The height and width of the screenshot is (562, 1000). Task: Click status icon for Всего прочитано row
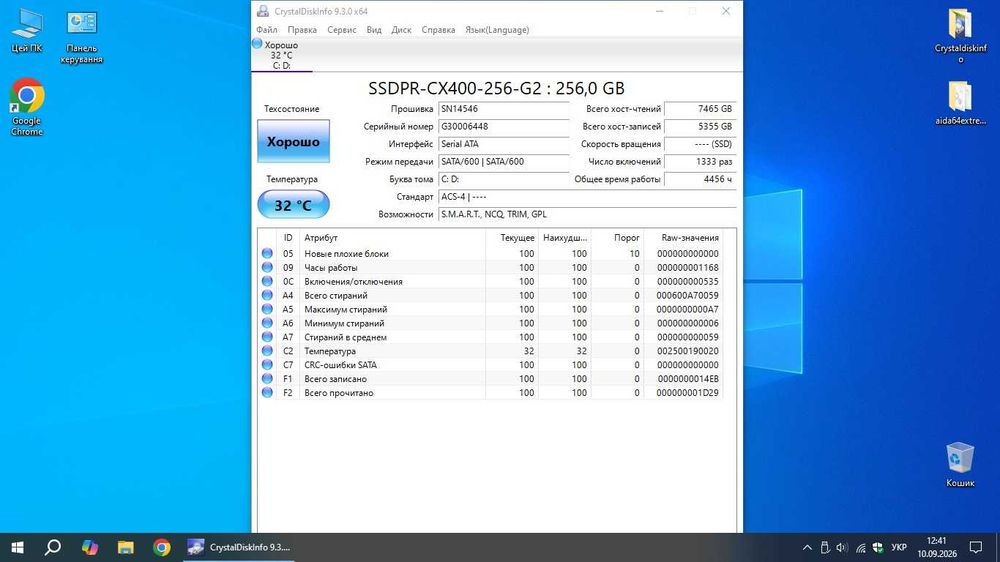click(x=267, y=393)
